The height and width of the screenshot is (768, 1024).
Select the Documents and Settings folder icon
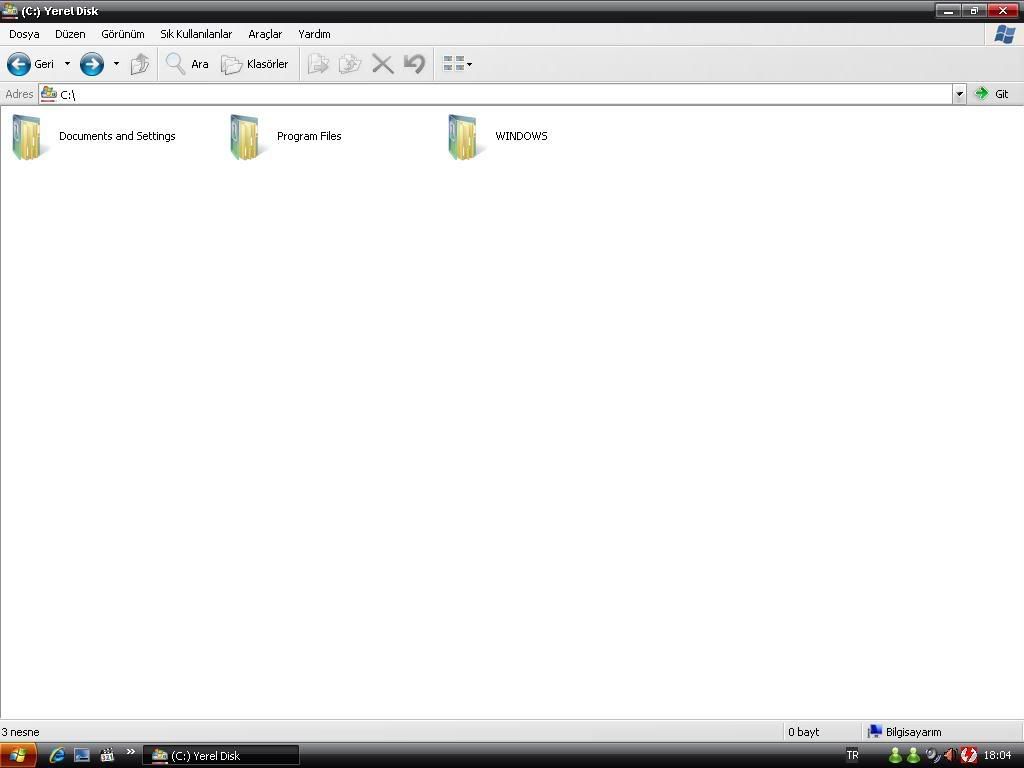coord(29,136)
